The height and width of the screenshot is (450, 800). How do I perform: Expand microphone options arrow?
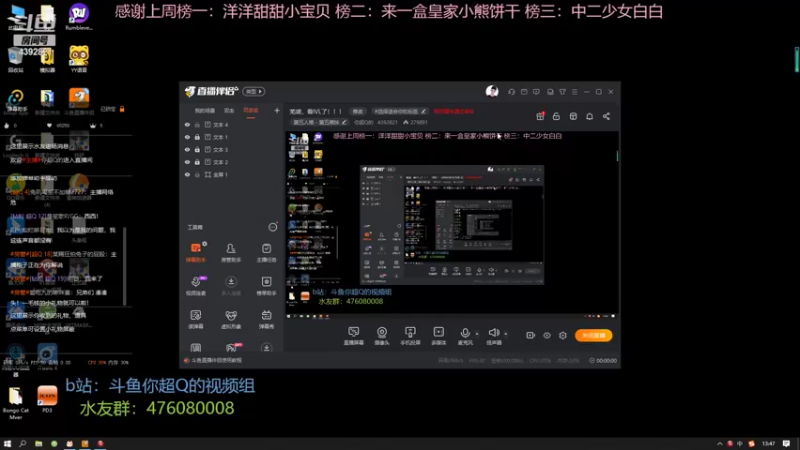pos(477,334)
